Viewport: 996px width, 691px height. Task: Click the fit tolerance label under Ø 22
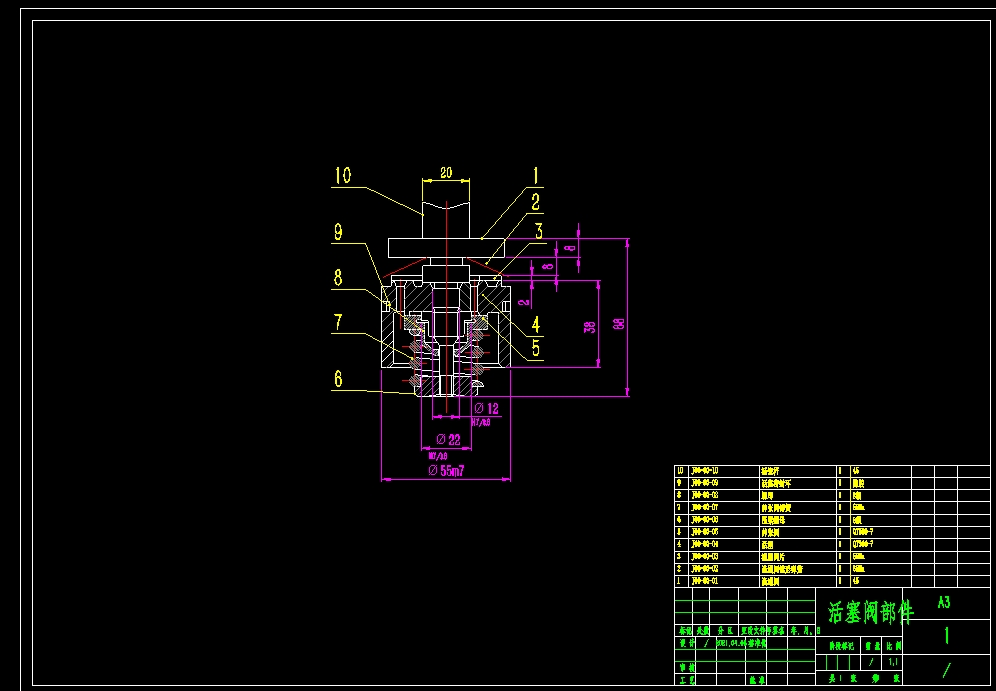click(x=438, y=455)
